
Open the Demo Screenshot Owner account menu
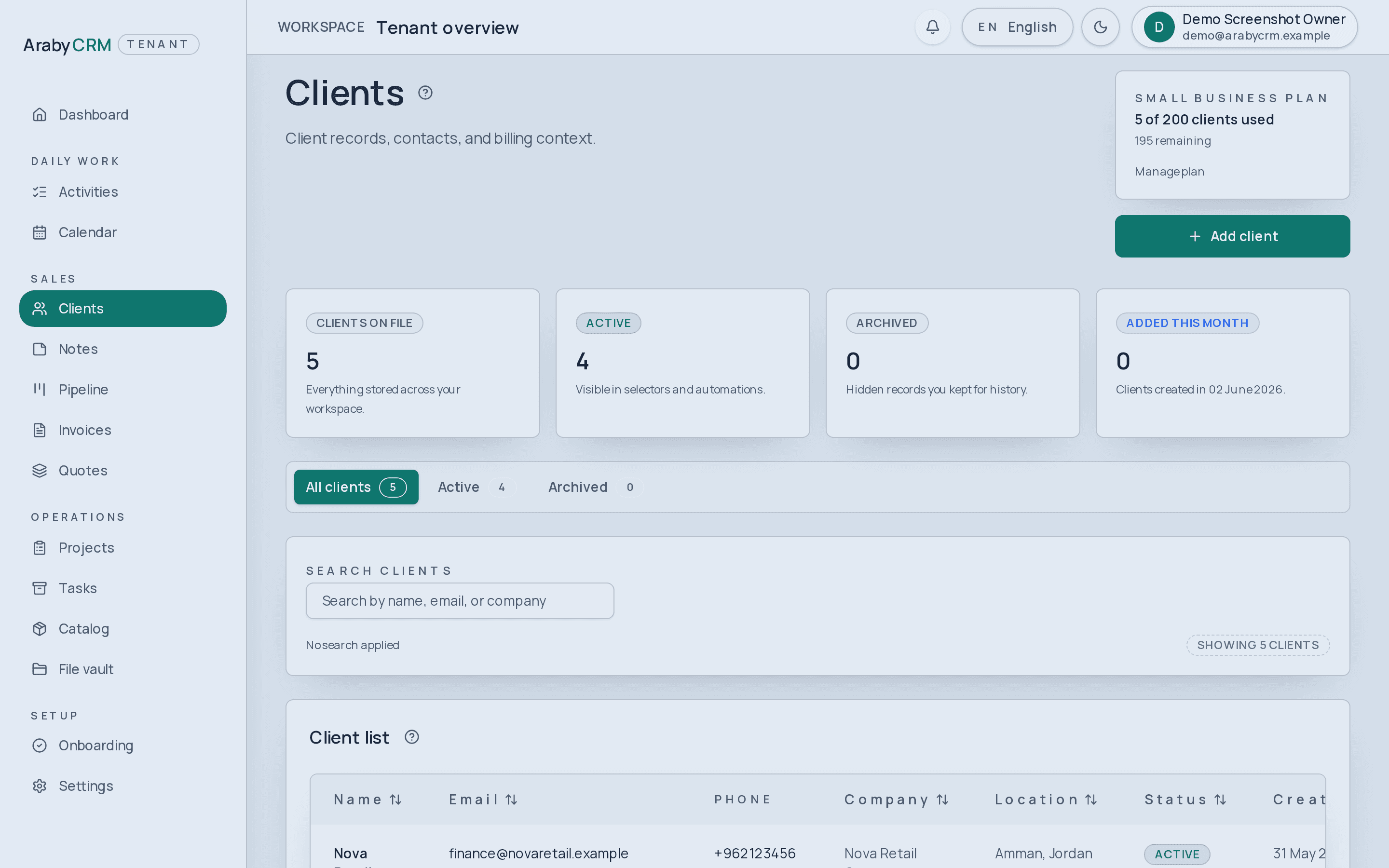point(1244,27)
